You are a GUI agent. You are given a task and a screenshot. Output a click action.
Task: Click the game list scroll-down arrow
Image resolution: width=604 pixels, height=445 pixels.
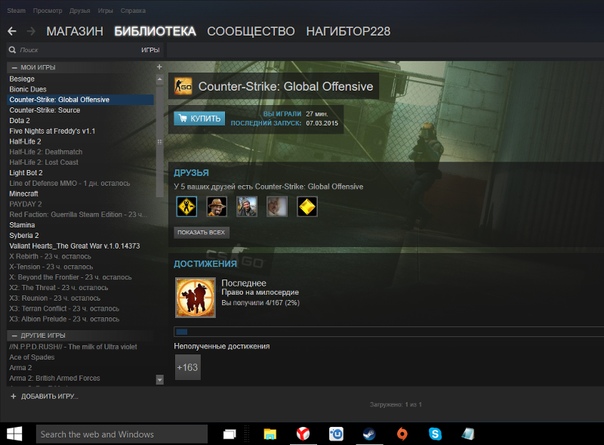click(160, 380)
